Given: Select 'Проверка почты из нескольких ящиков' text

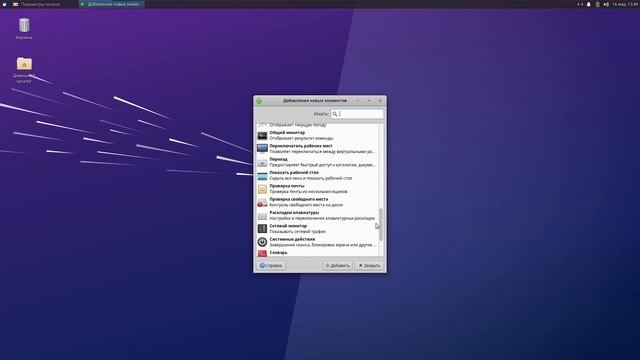Looking at the screenshot, I should 308,191.
